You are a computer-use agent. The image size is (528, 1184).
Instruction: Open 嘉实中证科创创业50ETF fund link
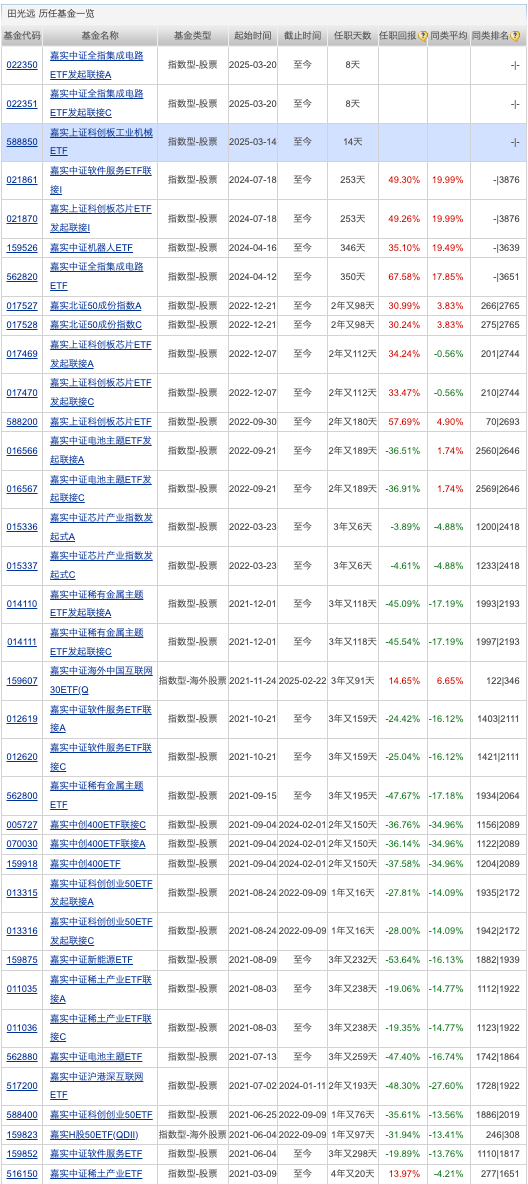[101, 1115]
